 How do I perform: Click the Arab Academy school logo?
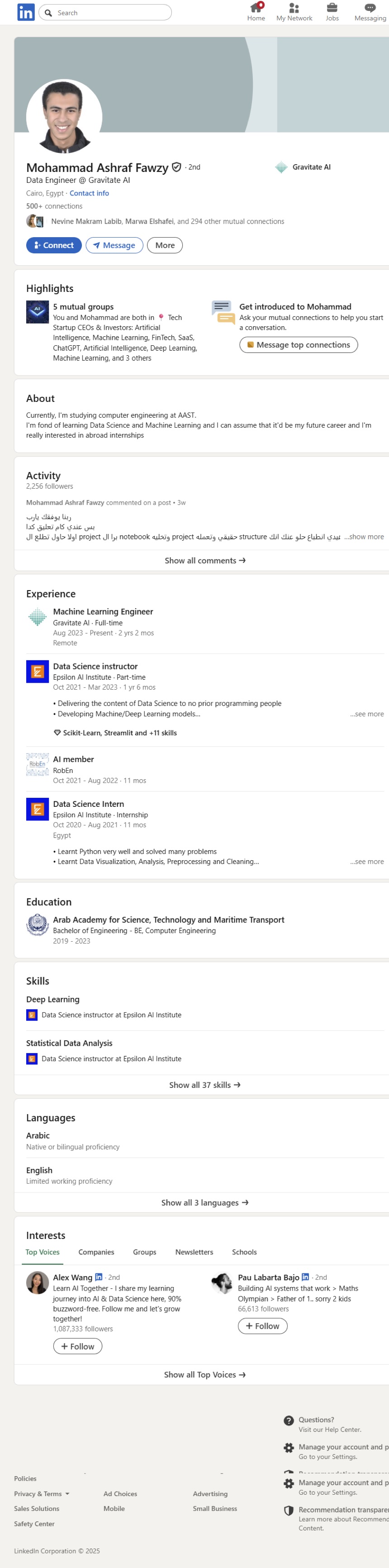37,925
